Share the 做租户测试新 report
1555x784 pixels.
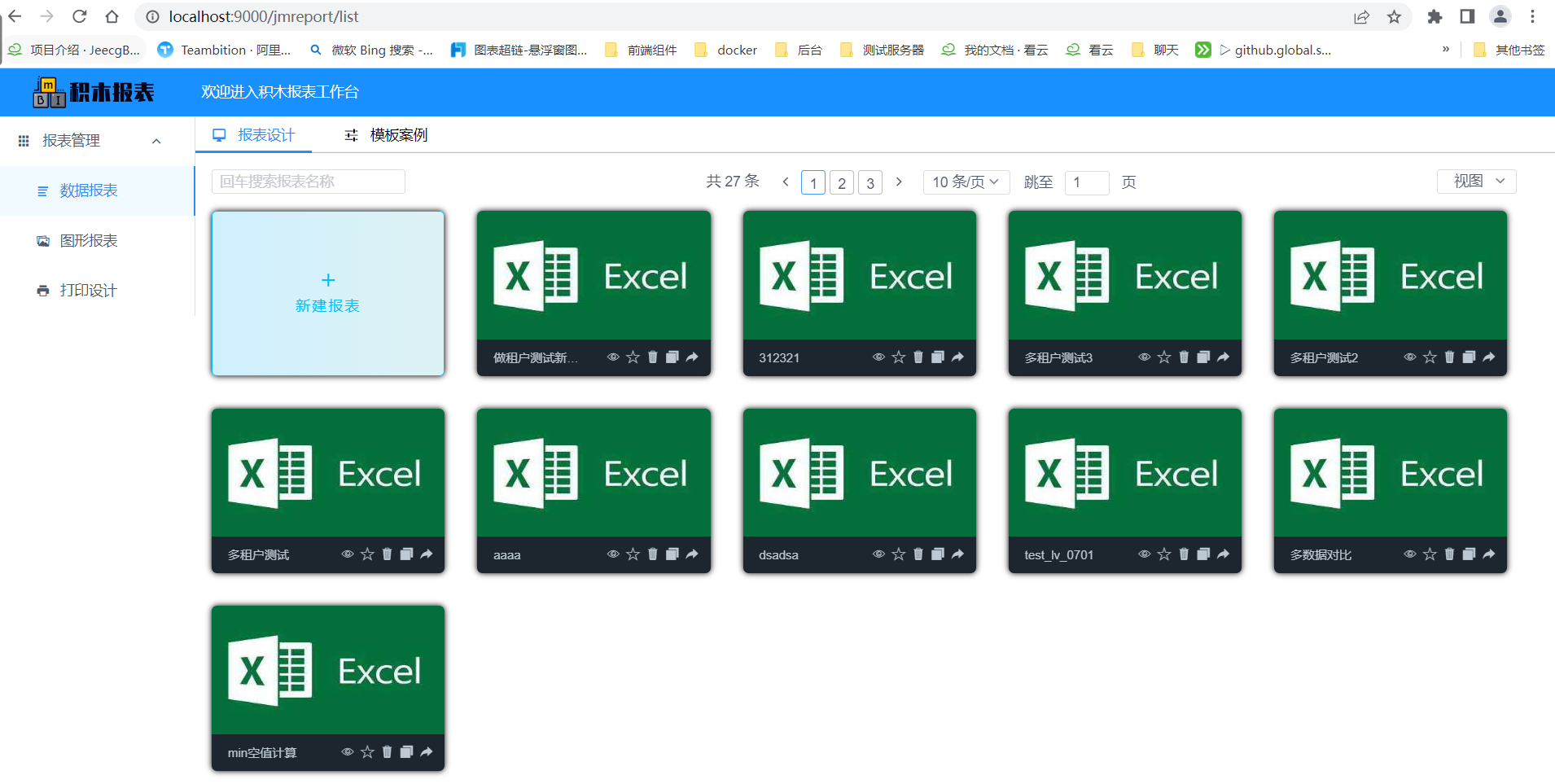click(x=692, y=357)
